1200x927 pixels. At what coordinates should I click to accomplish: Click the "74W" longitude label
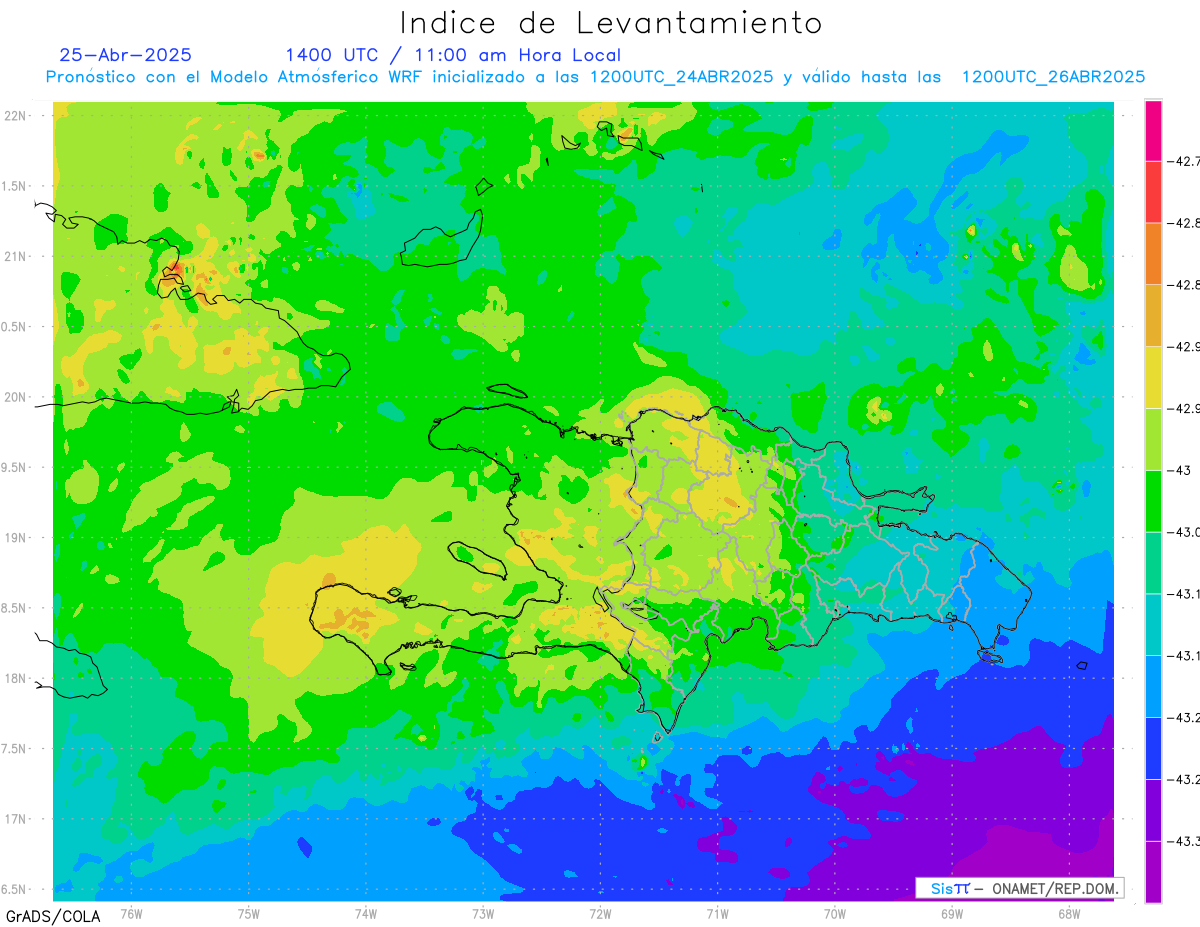point(366,913)
